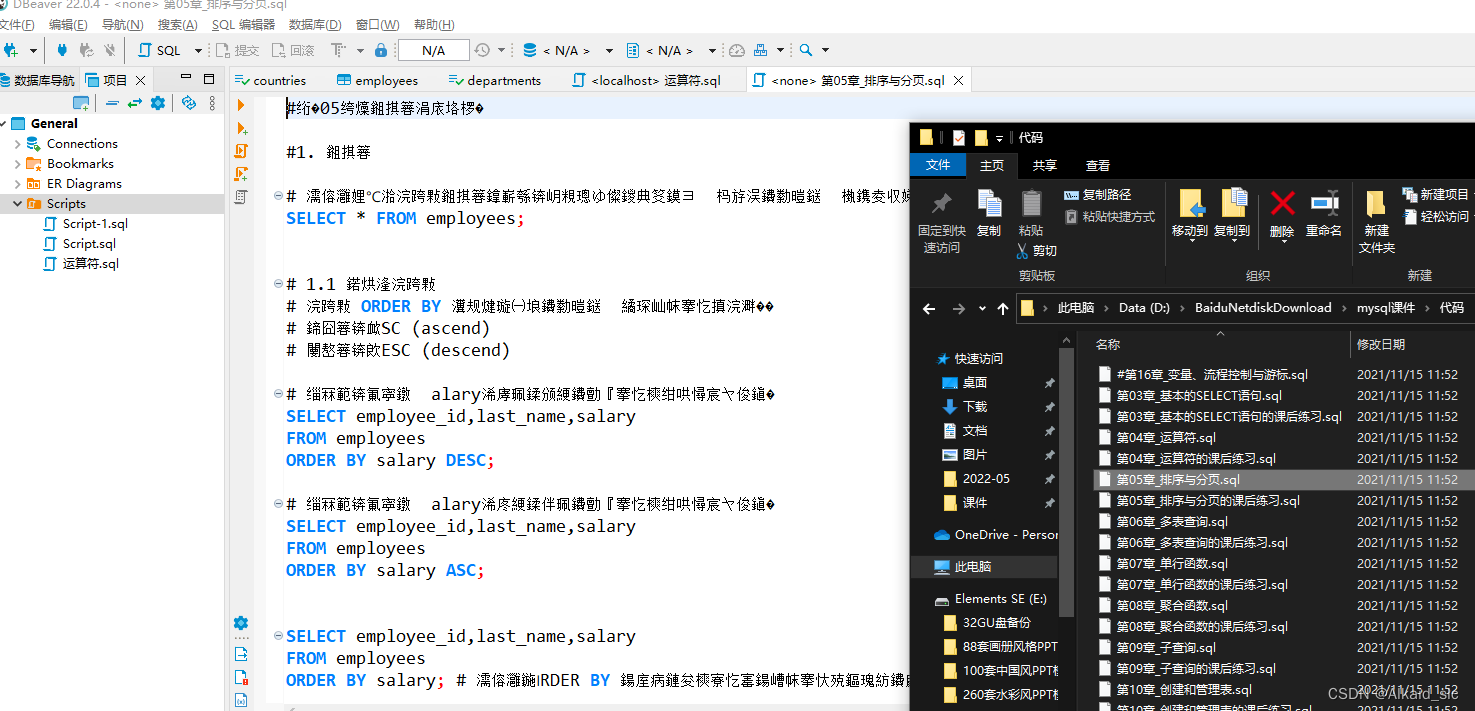Open SQL editor dropdown arrow

(198, 50)
